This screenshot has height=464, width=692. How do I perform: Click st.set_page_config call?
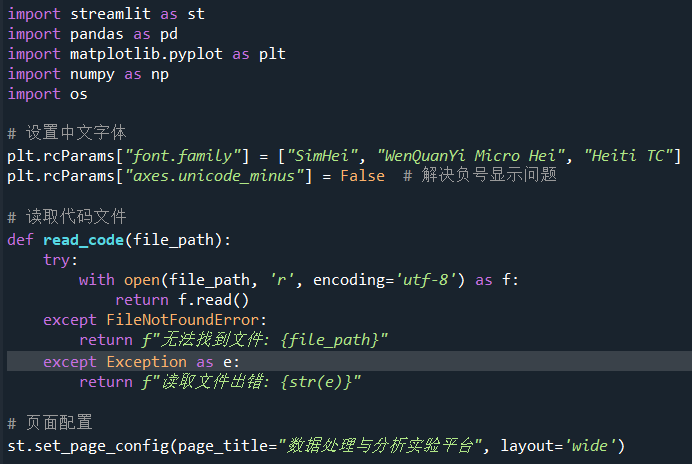(x=88, y=446)
